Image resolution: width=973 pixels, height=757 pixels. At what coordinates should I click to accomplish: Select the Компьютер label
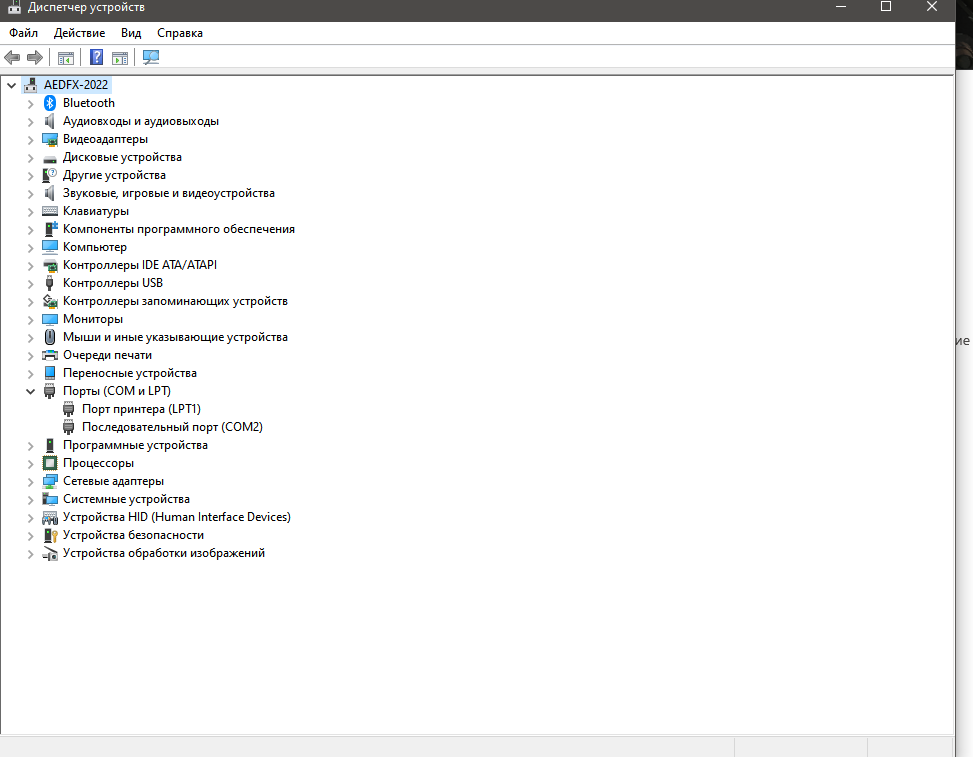(x=95, y=247)
